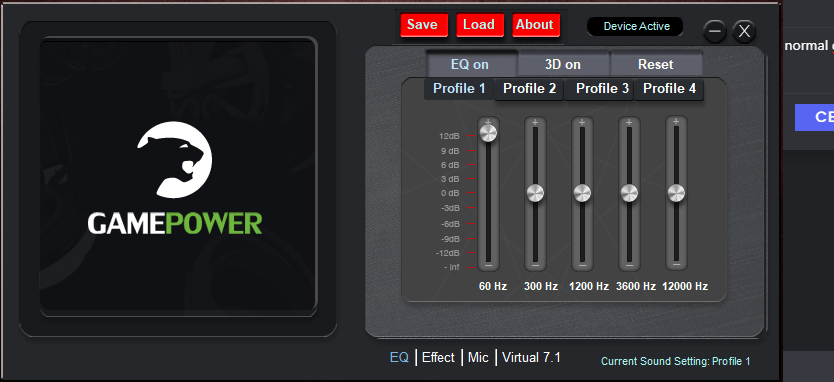The width and height of the screenshot is (834, 382).
Task: Click the Current Sound Setting: Profile 1 text
Action: (x=675, y=361)
